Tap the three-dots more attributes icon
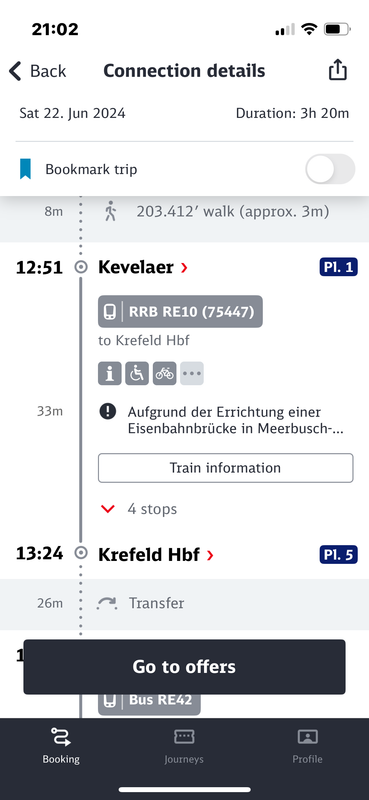The width and height of the screenshot is (369, 800). pyautogui.click(x=192, y=373)
